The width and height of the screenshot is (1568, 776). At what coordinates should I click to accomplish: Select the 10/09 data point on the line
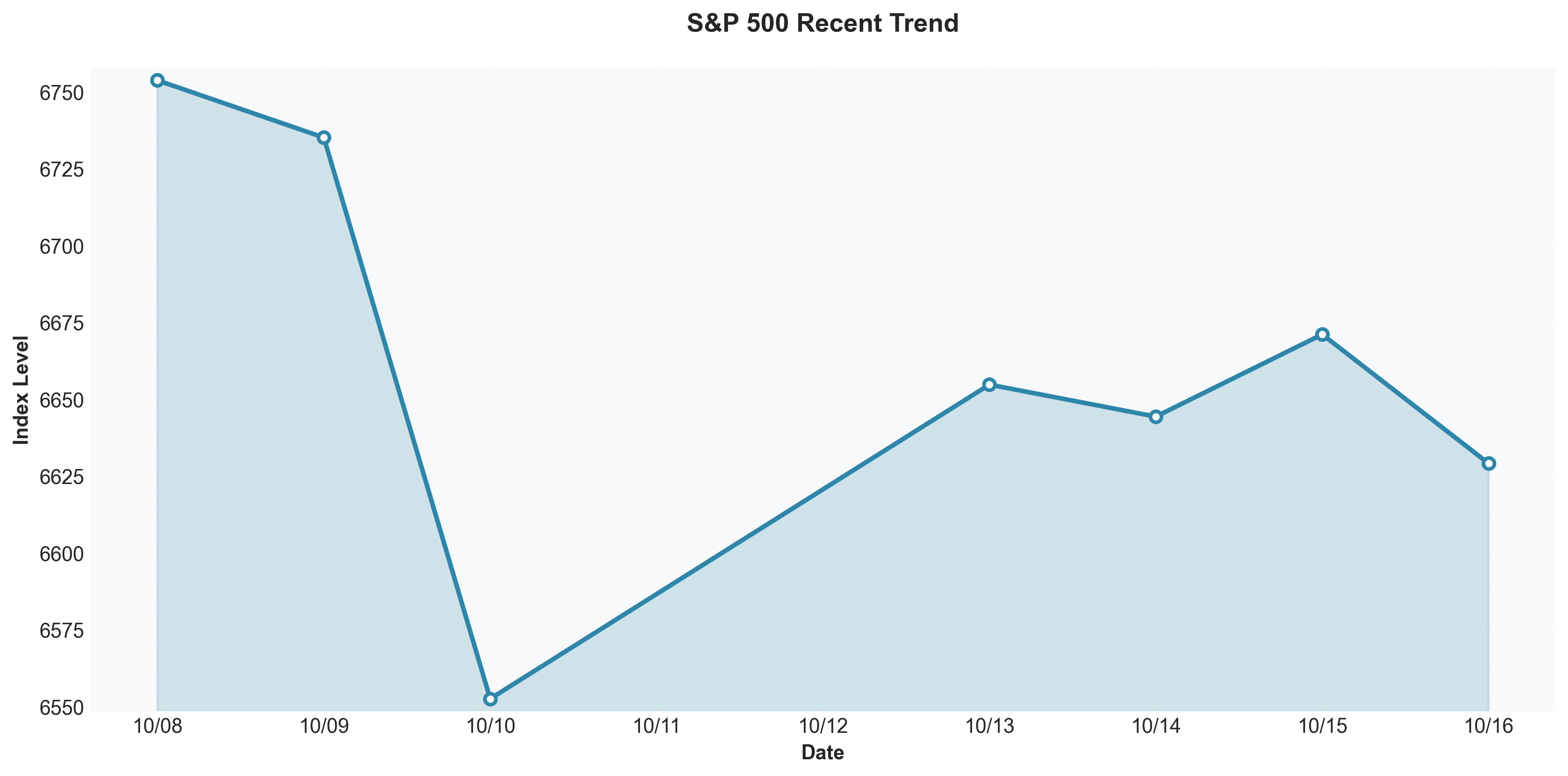[x=324, y=137]
